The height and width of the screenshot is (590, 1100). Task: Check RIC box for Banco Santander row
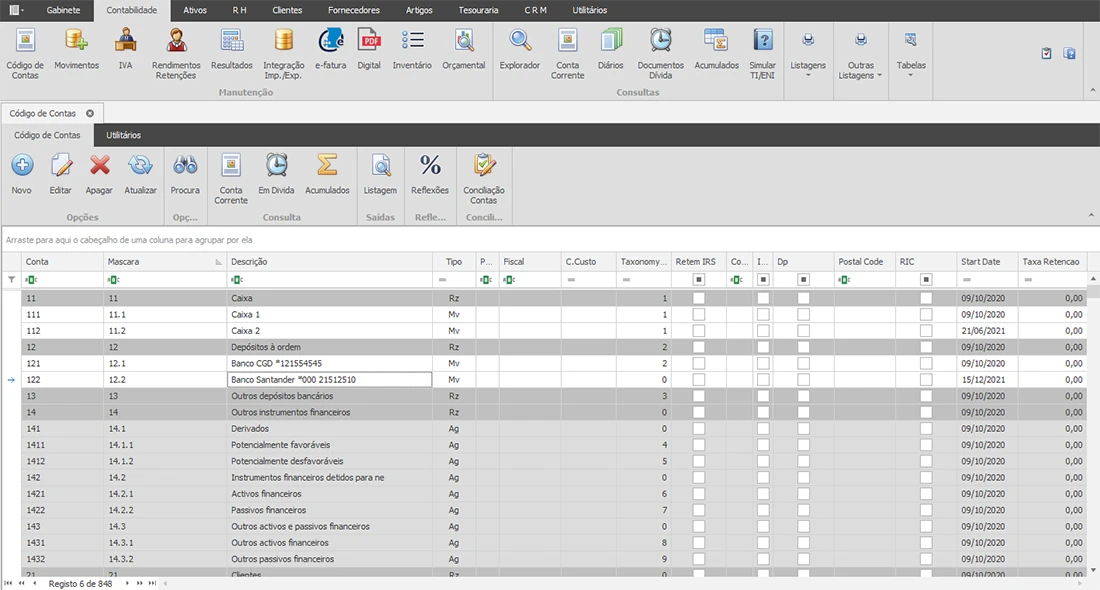[926, 380]
